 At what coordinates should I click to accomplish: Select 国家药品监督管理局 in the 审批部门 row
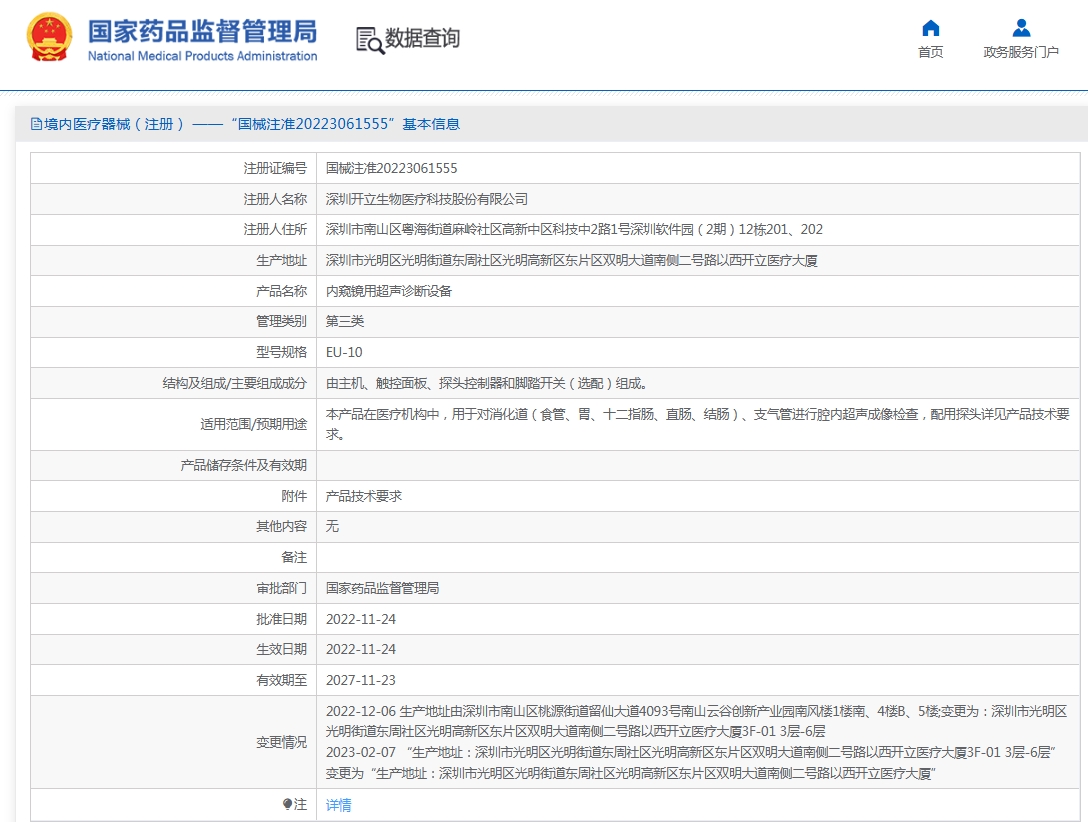(x=382, y=589)
